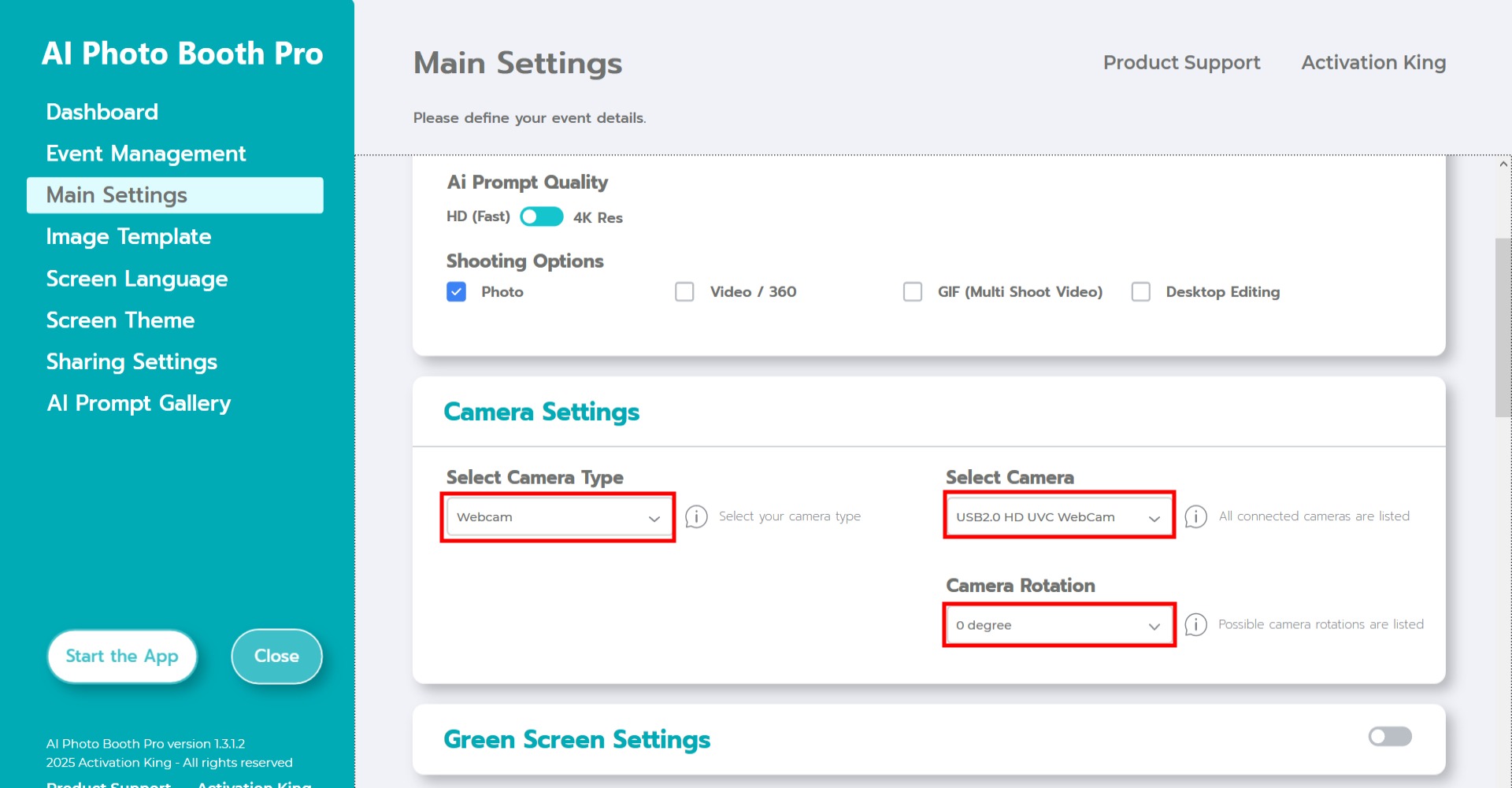The image size is (1512, 788).
Task: Expand the USB2.0 HD UVC WebCam dropdown
Action: (1058, 517)
